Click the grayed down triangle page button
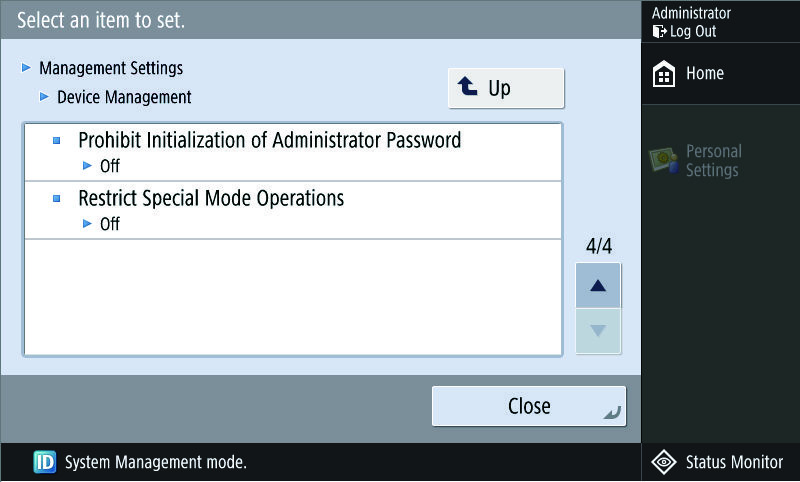Viewport: 800px width, 482px height. [598, 331]
